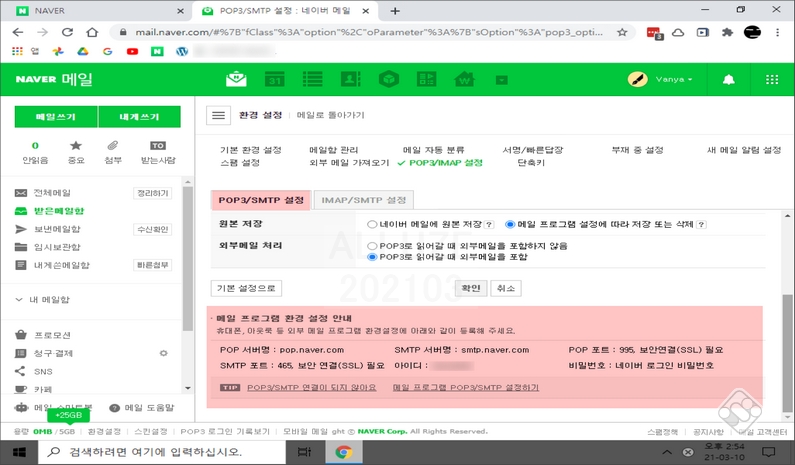Image resolution: width=795 pixels, height=465 pixels.
Task: Open 메일함 관리 menu
Action: click(x=334, y=150)
